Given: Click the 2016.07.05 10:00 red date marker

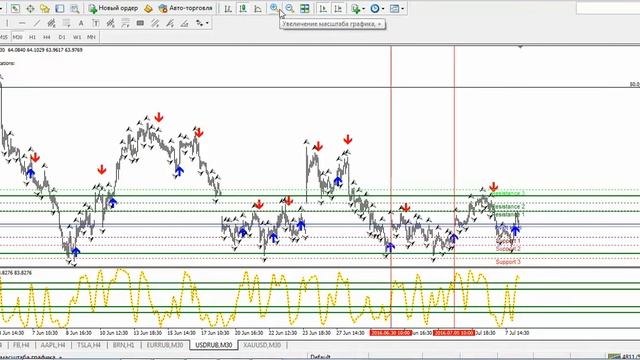Looking at the screenshot, I should (x=454, y=333).
